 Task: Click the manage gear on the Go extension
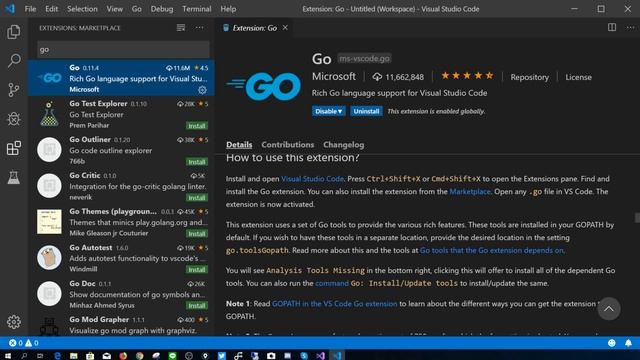pyautogui.click(x=202, y=90)
